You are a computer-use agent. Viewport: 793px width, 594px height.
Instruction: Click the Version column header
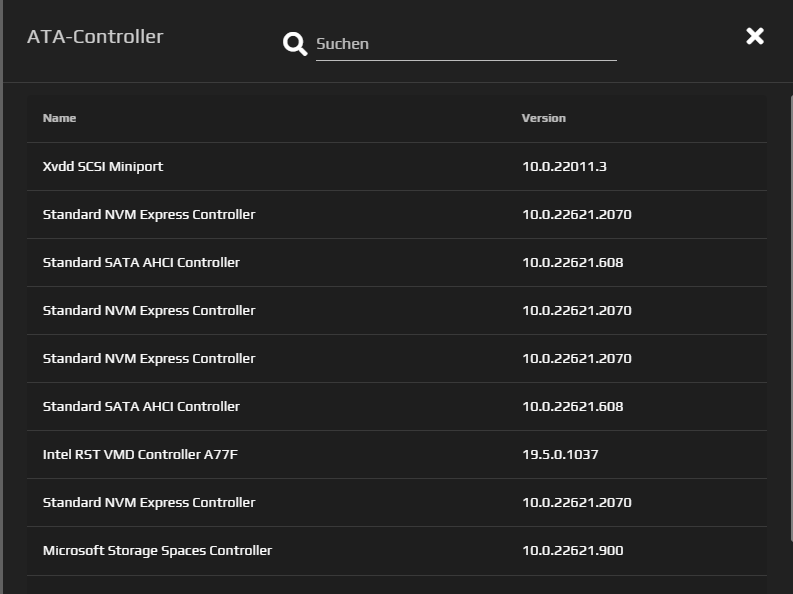coord(543,118)
